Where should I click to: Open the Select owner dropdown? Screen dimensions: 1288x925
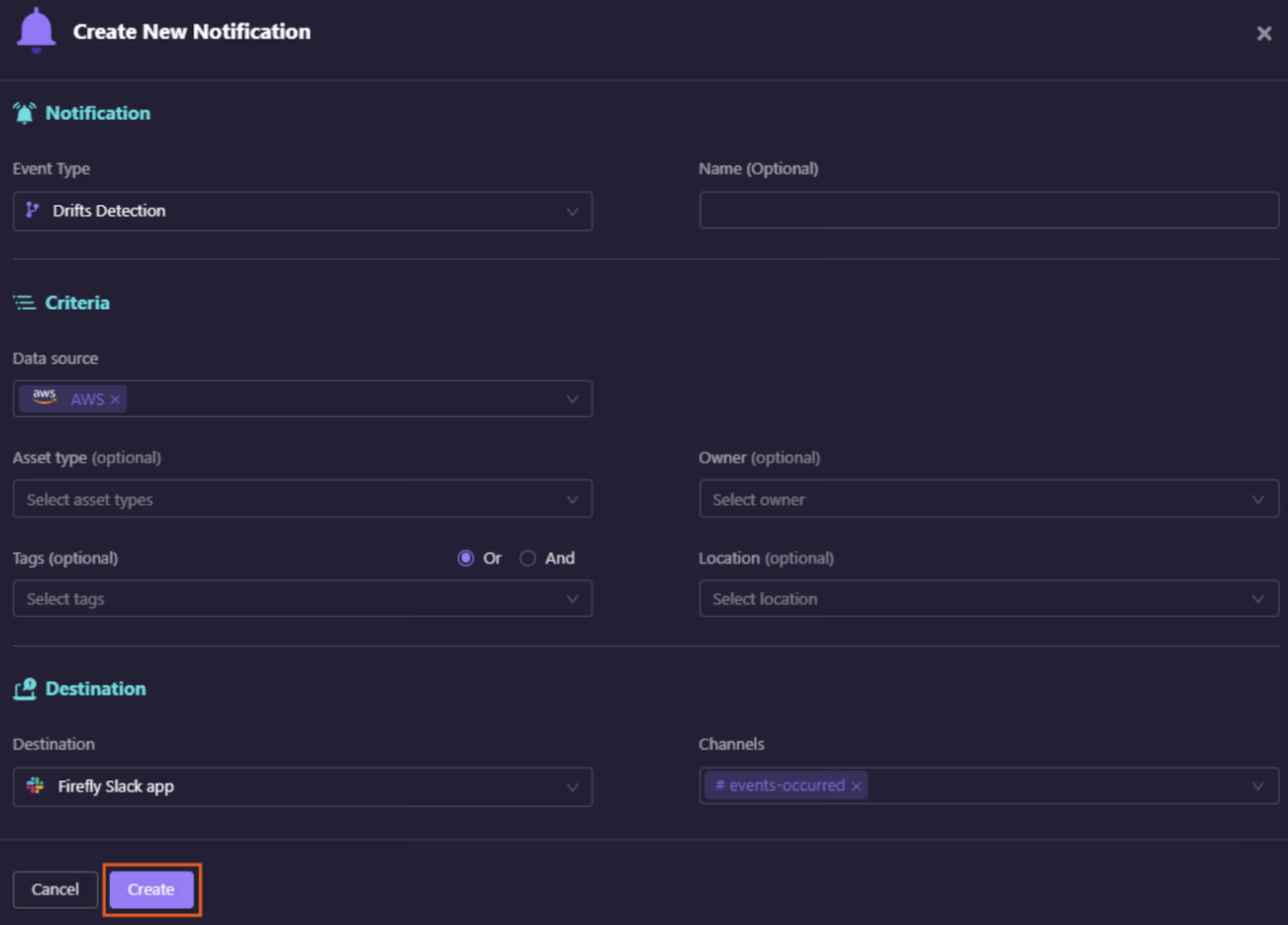[x=989, y=499]
